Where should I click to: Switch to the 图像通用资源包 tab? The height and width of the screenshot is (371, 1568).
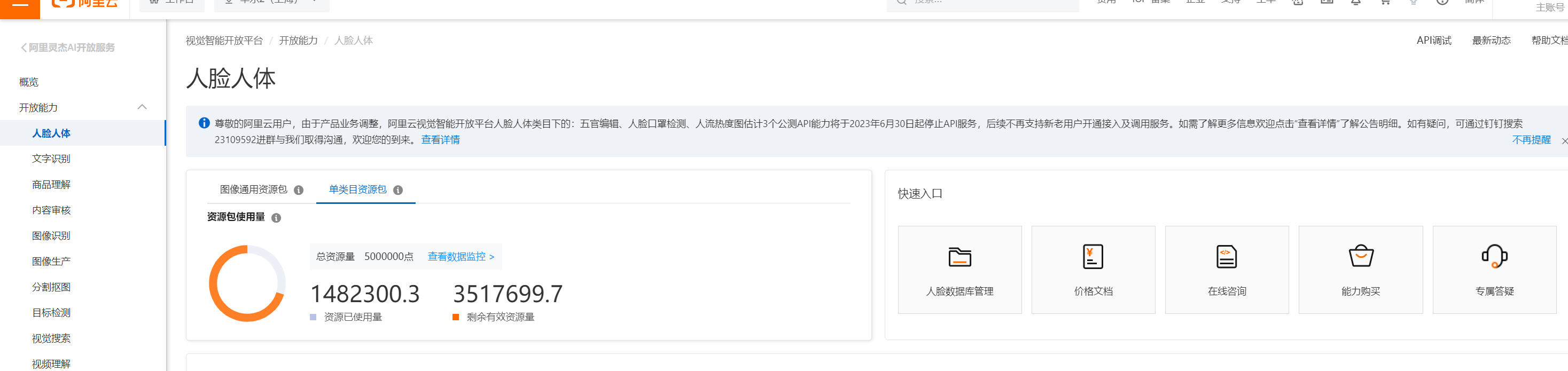253,190
